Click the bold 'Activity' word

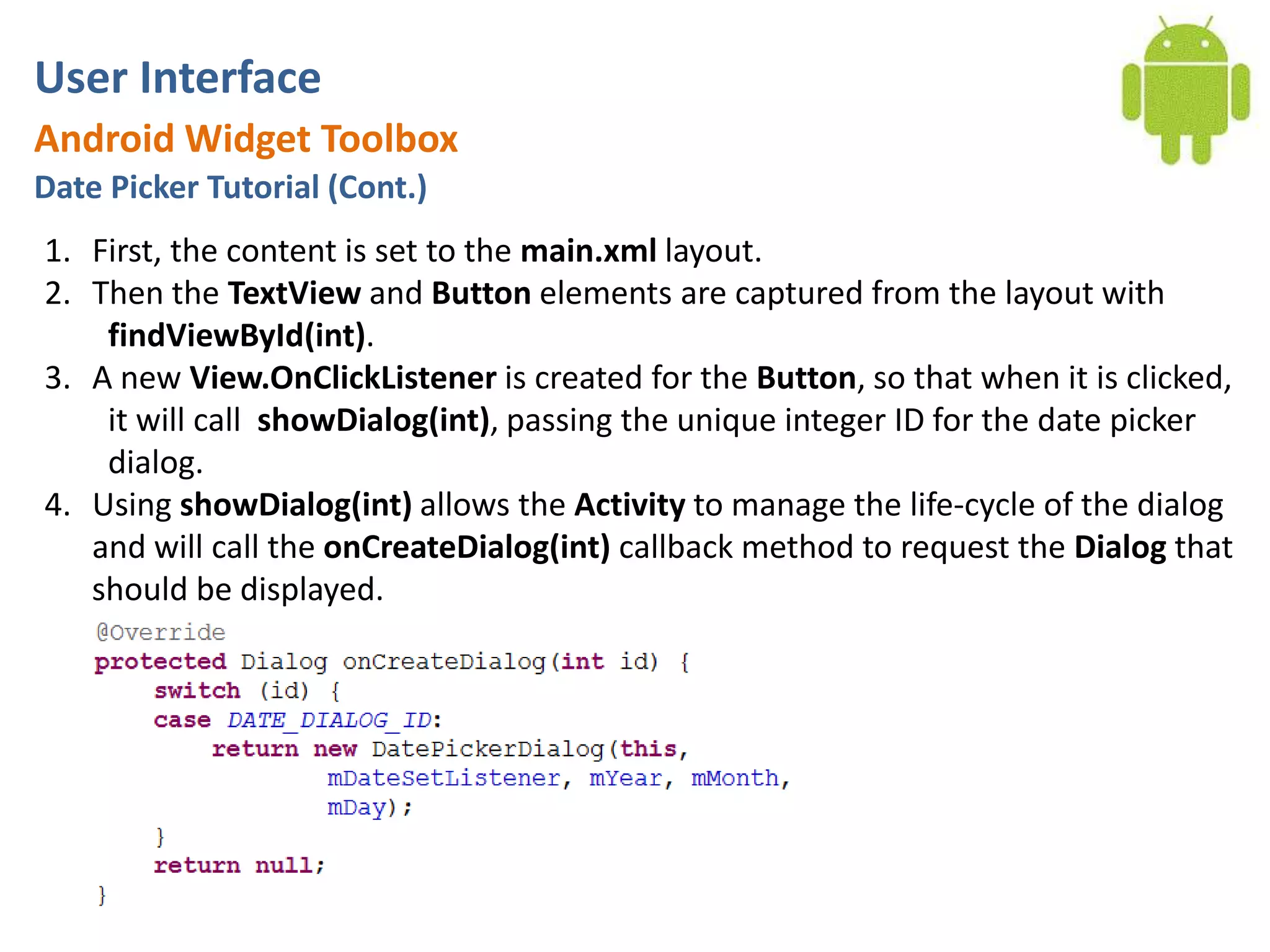point(629,505)
